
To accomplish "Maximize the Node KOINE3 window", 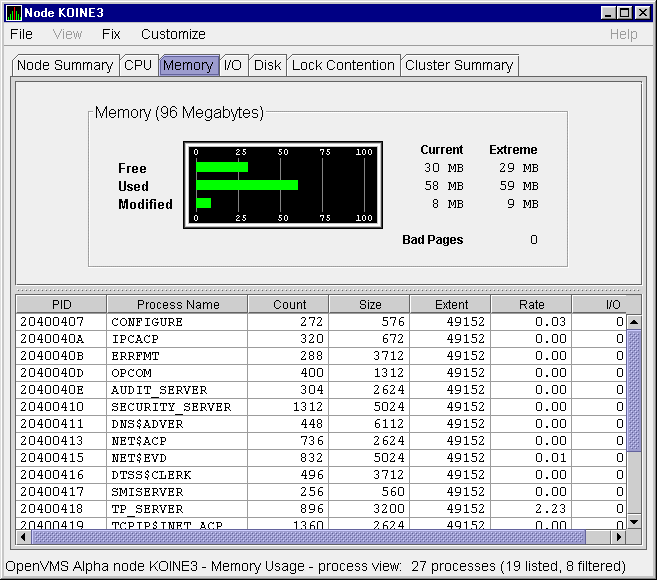I will click(625, 13).
